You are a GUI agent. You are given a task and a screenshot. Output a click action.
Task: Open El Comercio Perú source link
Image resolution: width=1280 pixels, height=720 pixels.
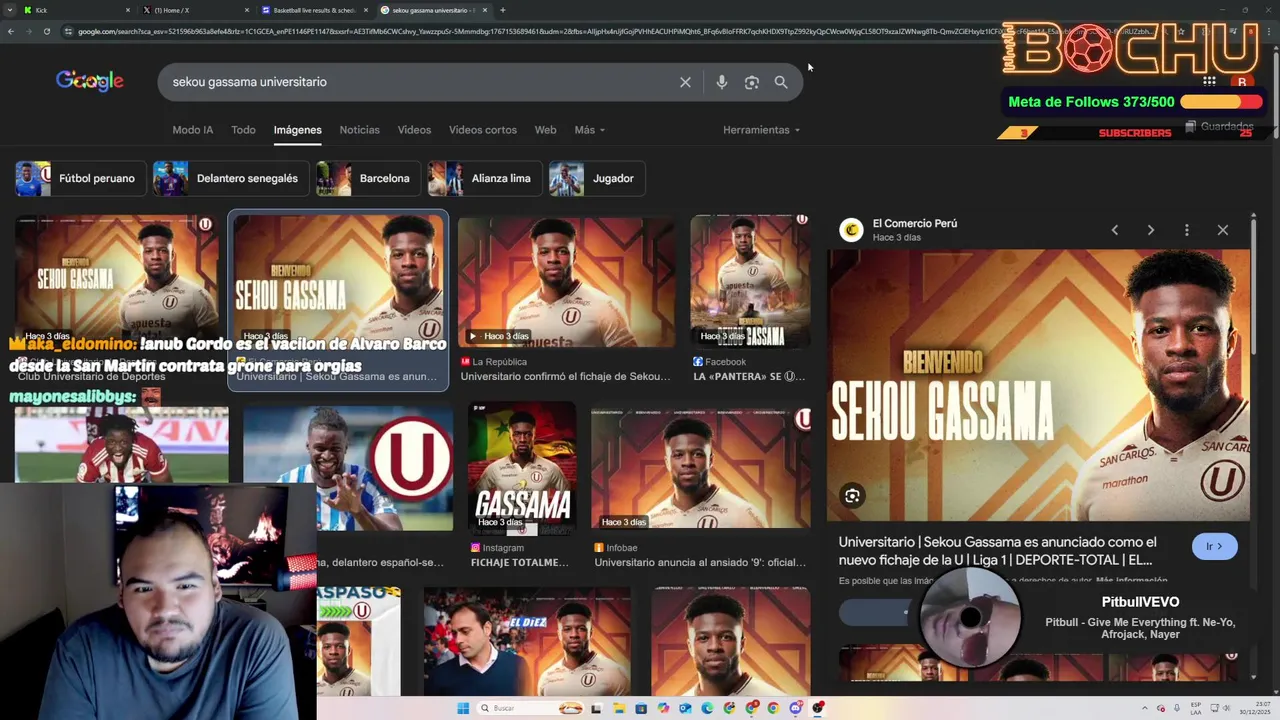914,223
